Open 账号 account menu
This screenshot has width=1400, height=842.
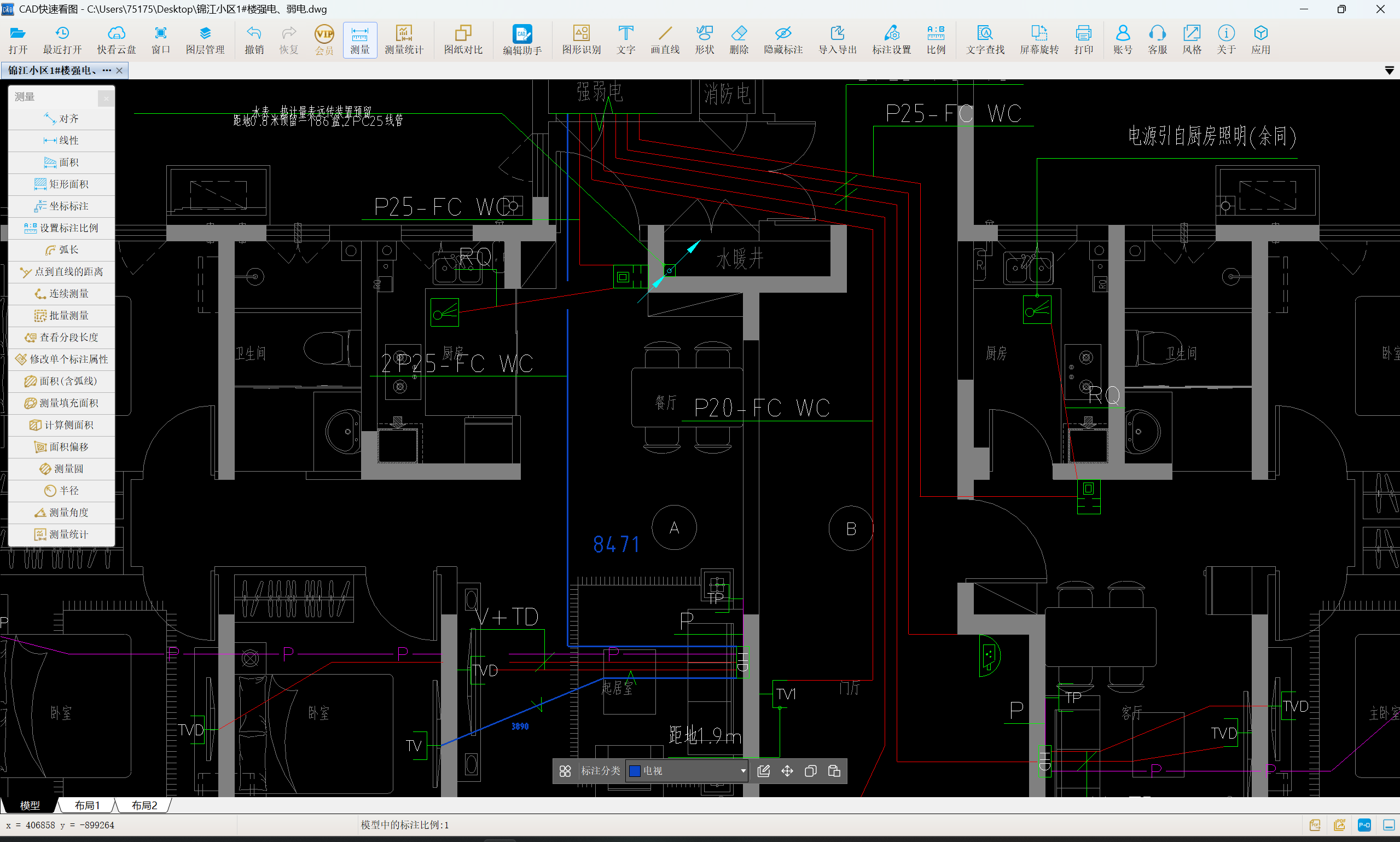coord(1123,40)
